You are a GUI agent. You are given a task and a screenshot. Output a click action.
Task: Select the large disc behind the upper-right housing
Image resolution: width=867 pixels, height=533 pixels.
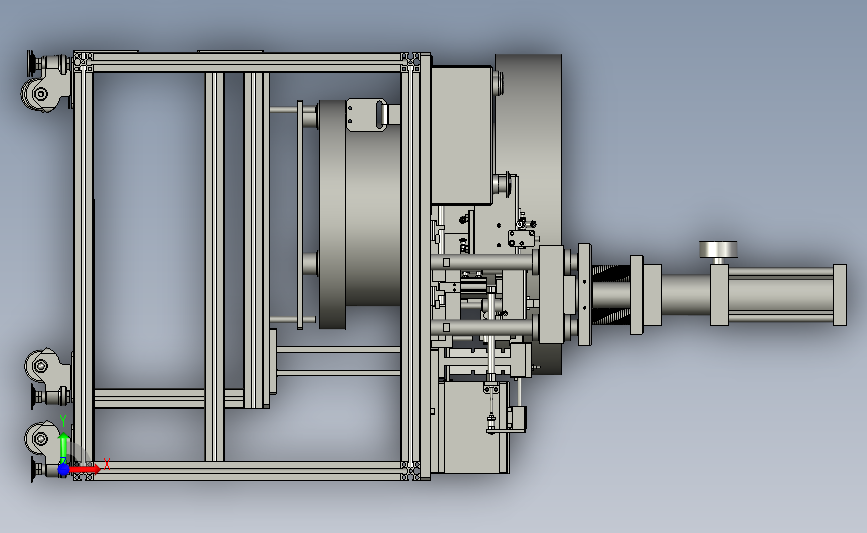click(x=528, y=213)
